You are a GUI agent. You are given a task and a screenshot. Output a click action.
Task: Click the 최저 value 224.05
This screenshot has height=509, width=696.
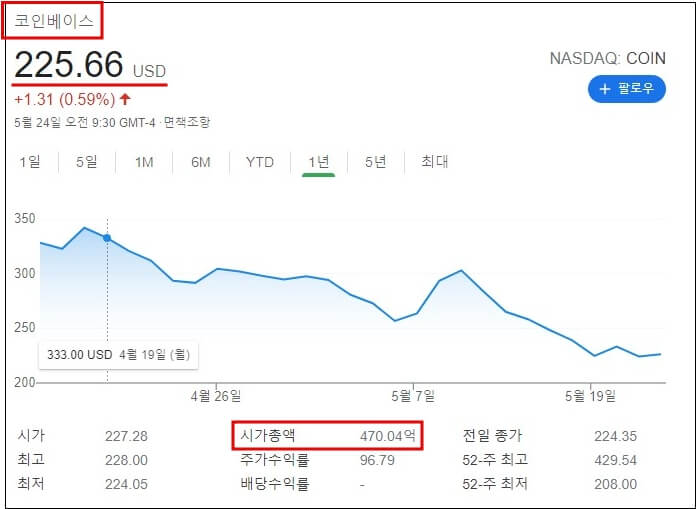pyautogui.click(x=126, y=484)
